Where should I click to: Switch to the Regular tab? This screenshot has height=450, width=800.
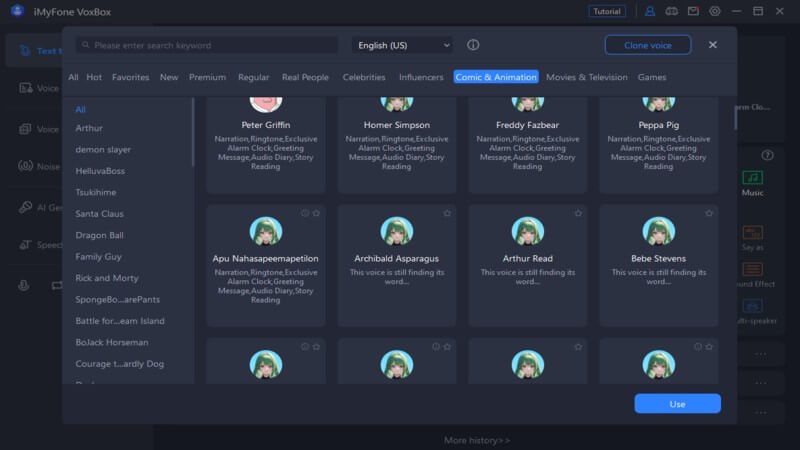(254, 77)
